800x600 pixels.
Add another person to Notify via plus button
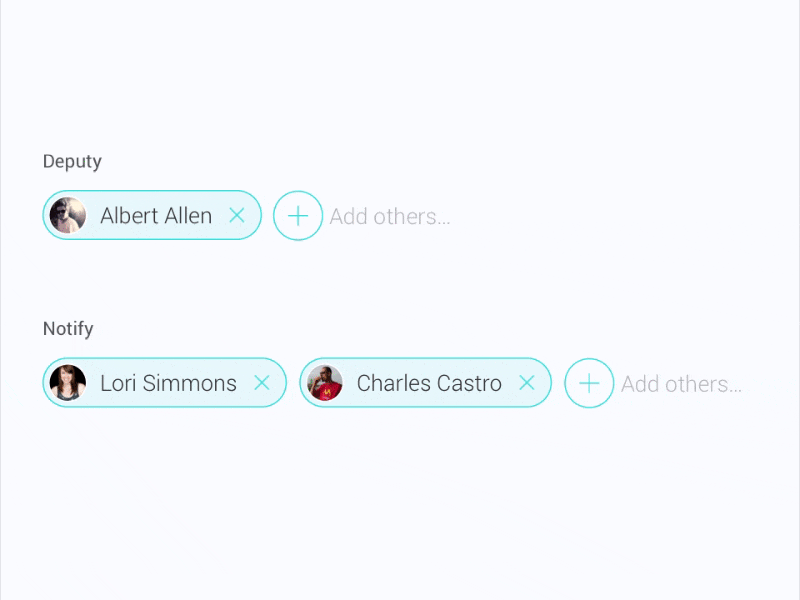(589, 383)
